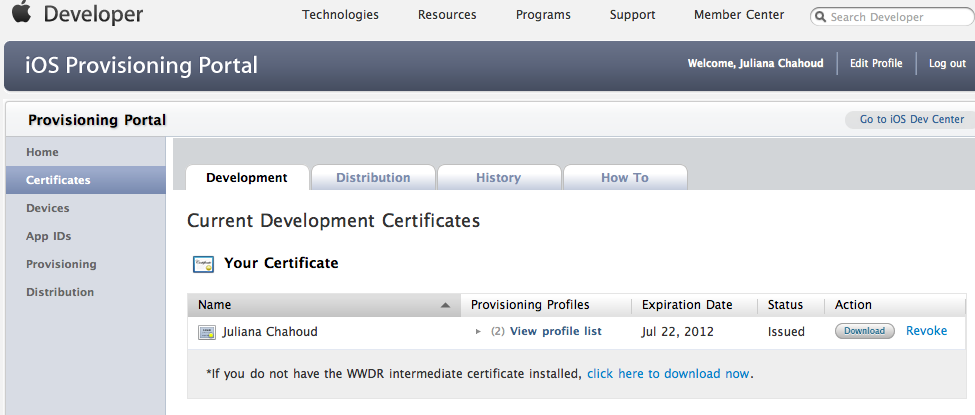This screenshot has width=975, height=415.
Task: Click certificate icon beside Juliana Chahoud
Action: point(207,332)
